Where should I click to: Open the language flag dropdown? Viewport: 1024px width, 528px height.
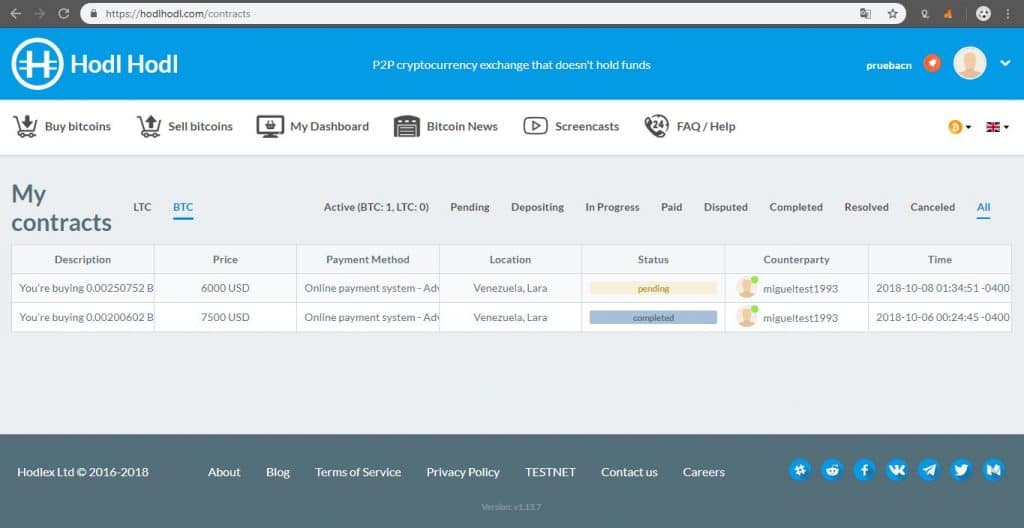point(997,127)
